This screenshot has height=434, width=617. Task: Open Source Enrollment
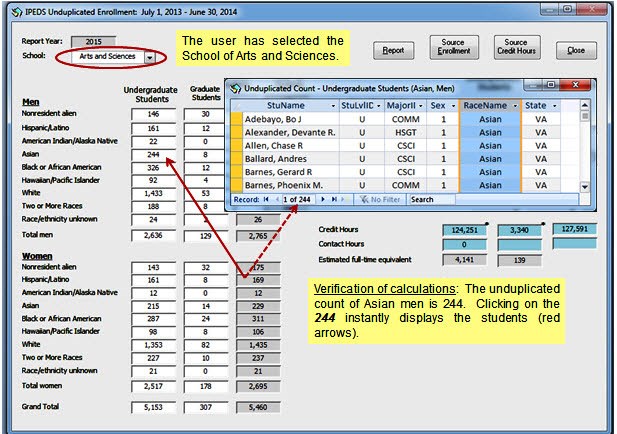[454, 47]
